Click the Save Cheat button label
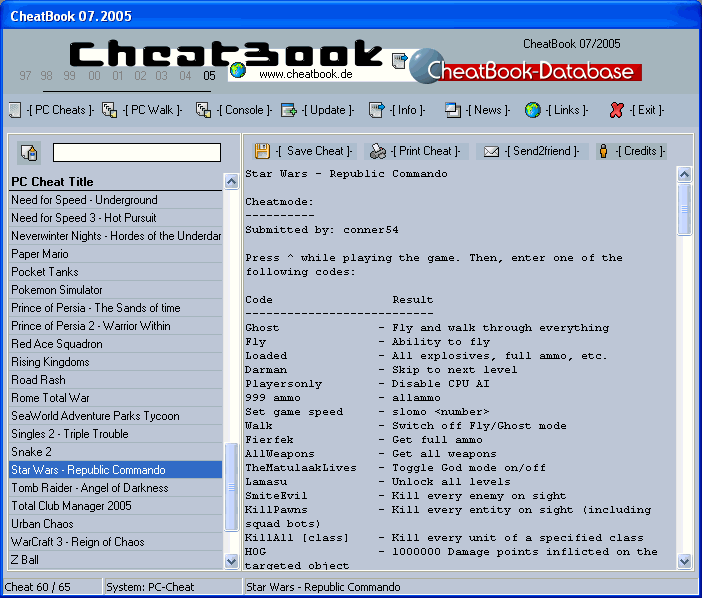702x598 pixels. pos(314,151)
